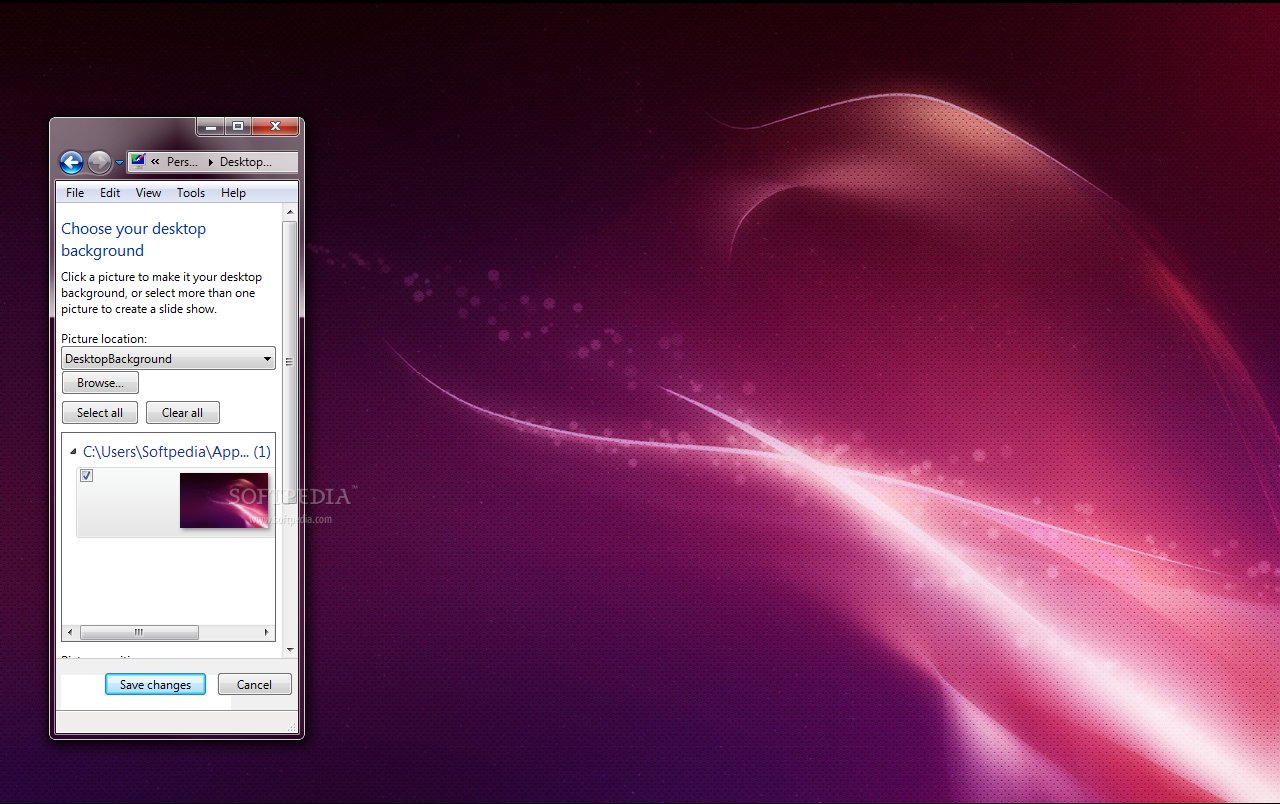Open the File menu
This screenshot has width=1280, height=804.
coord(75,193)
